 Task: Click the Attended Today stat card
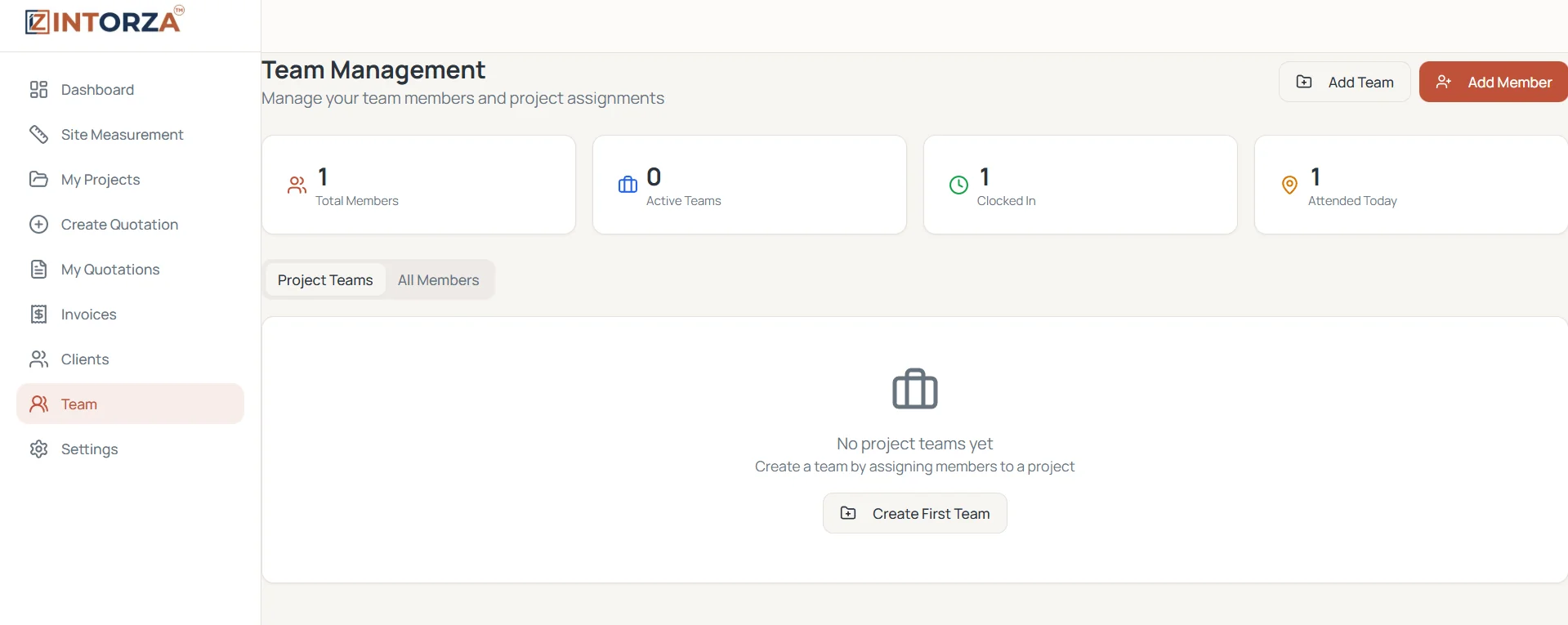click(1411, 185)
